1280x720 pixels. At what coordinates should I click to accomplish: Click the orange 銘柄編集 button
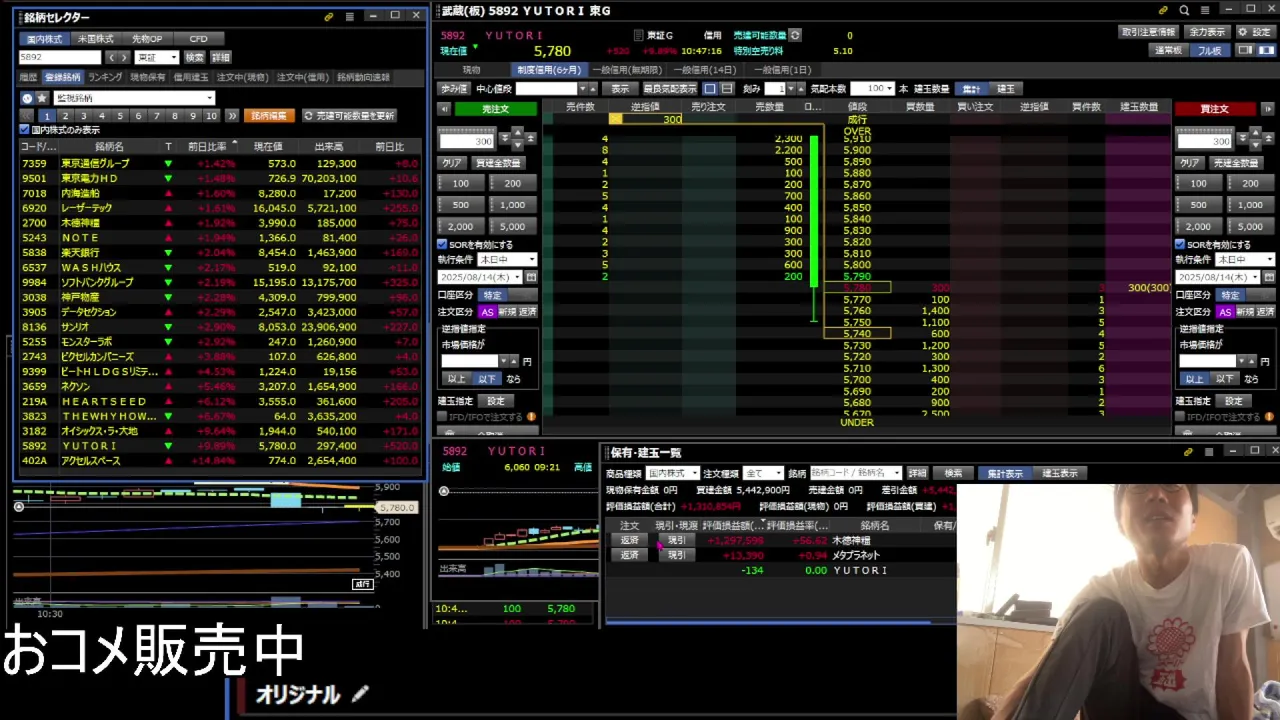click(x=268, y=116)
